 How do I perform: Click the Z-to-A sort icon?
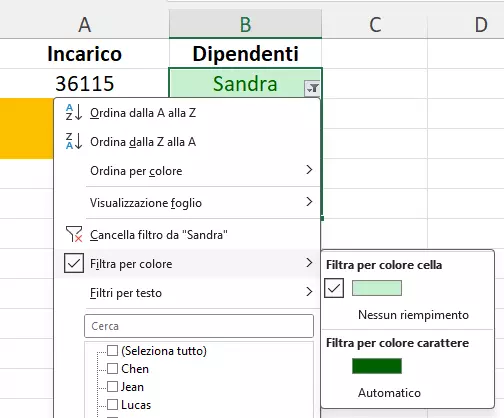point(74,141)
